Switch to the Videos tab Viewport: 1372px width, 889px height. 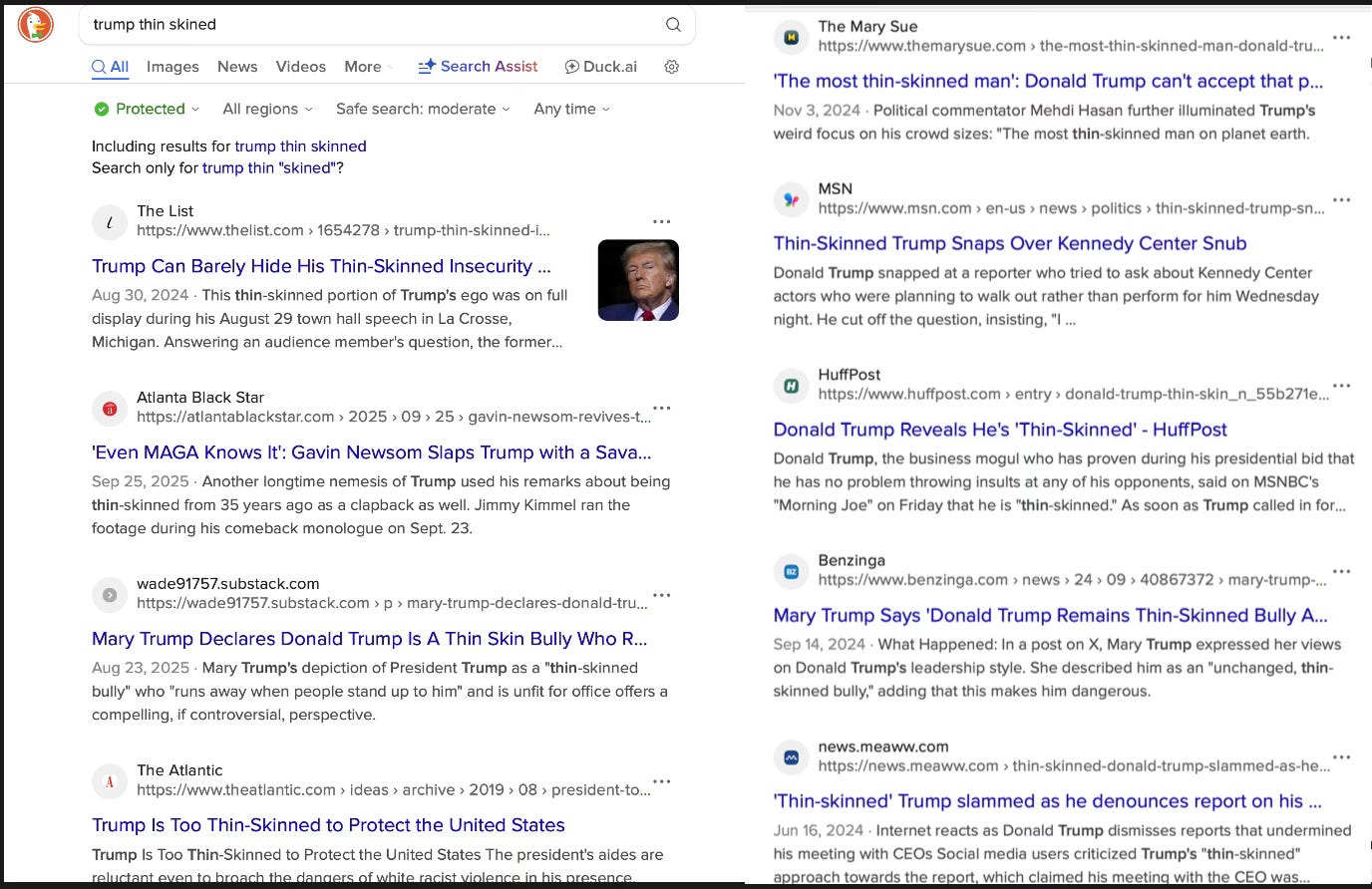click(301, 67)
